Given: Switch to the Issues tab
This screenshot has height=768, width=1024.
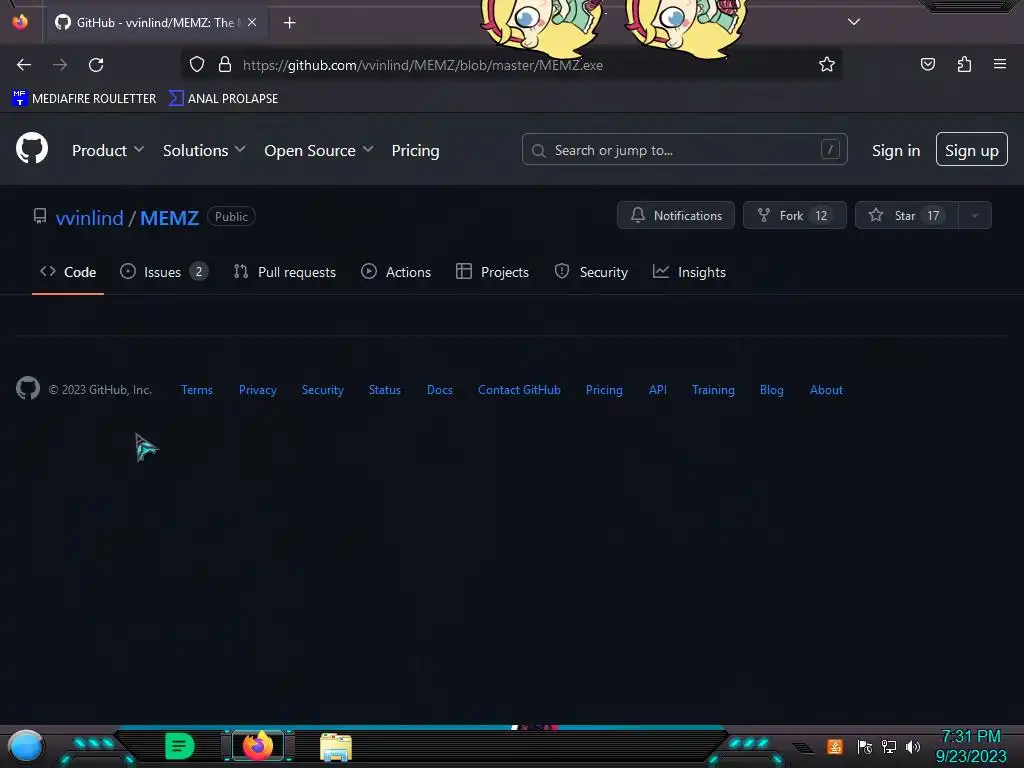Looking at the screenshot, I should (164, 272).
